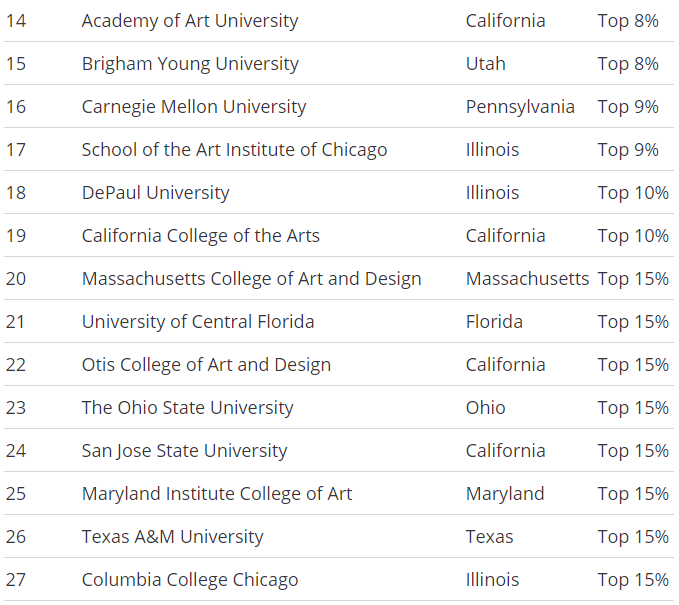
Task: Click Top 9% for Carnegie Mellon
Action: pyautogui.click(x=628, y=107)
